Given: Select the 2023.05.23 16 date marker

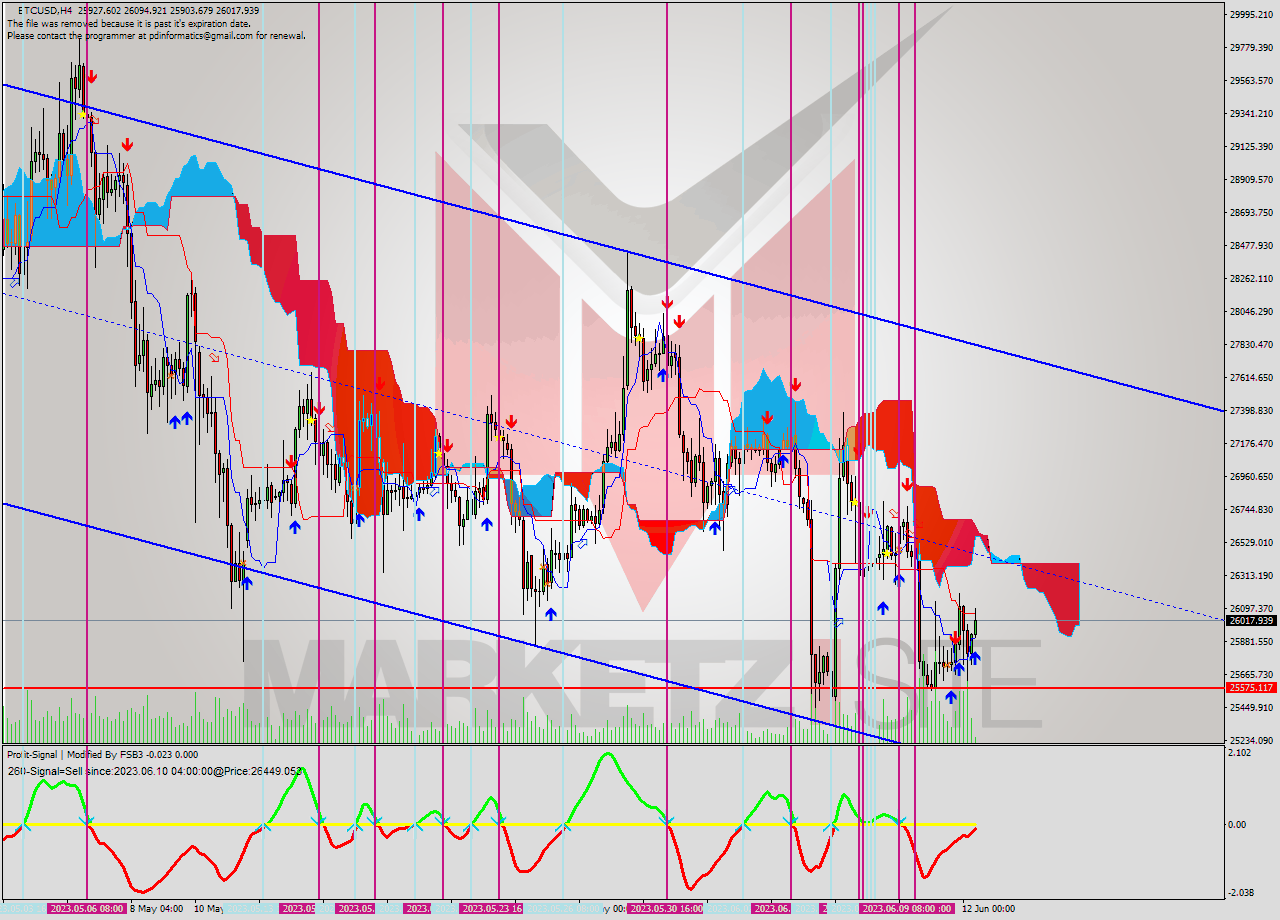Looking at the screenshot, I should [x=491, y=908].
